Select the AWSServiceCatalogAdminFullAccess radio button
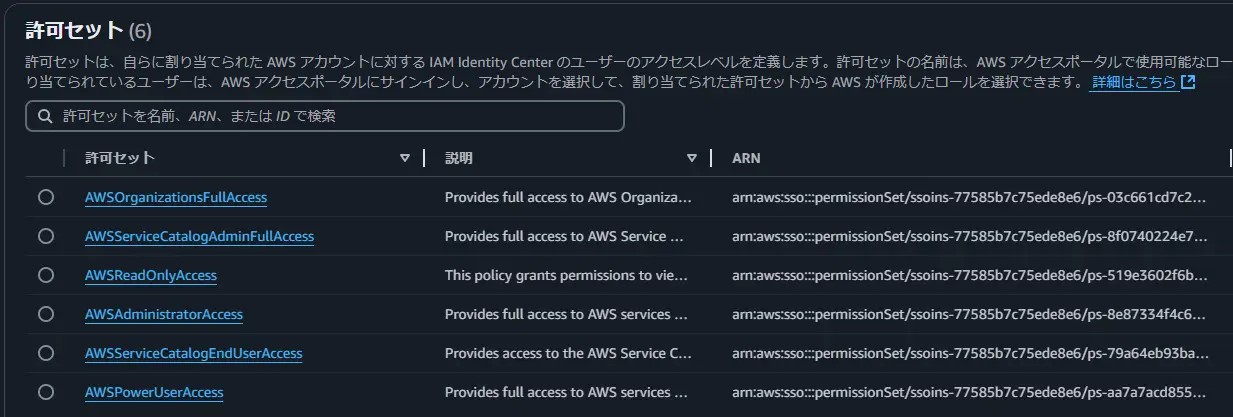Screen dimensions: 1233x417 (x=46, y=236)
